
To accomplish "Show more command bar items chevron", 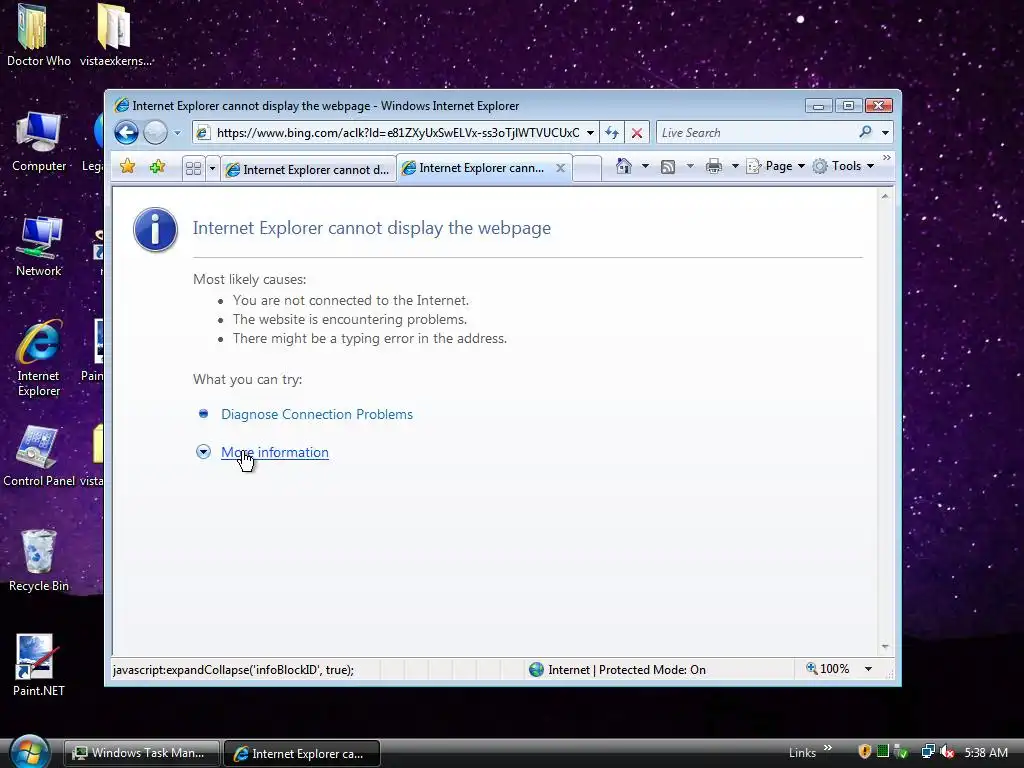I will click(x=886, y=158).
